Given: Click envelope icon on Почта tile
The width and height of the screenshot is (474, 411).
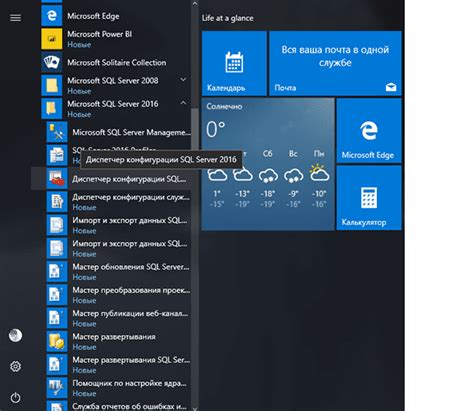Looking at the screenshot, I should coord(391,87).
